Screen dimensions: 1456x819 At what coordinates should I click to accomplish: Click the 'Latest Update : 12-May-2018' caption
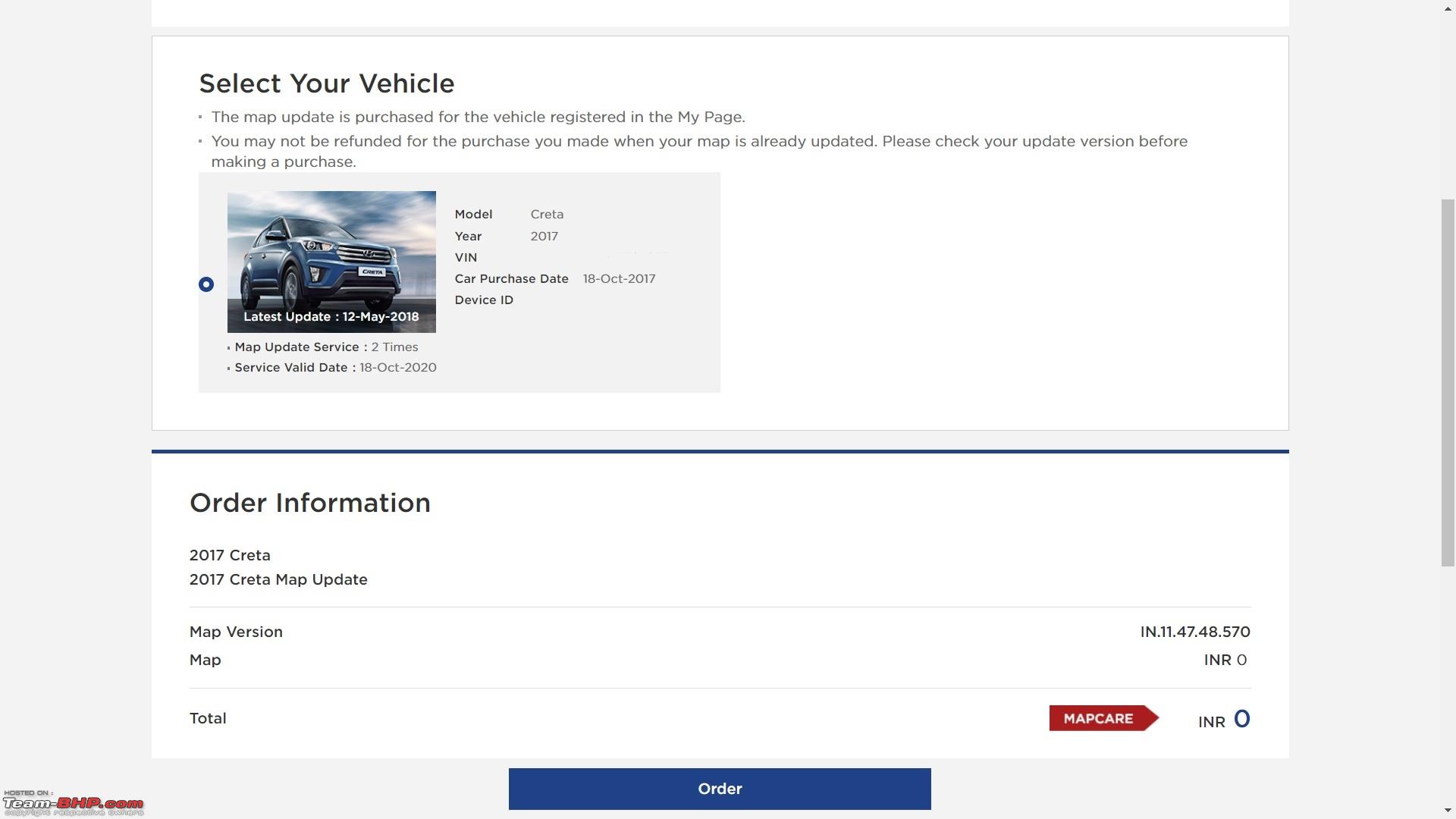click(331, 317)
